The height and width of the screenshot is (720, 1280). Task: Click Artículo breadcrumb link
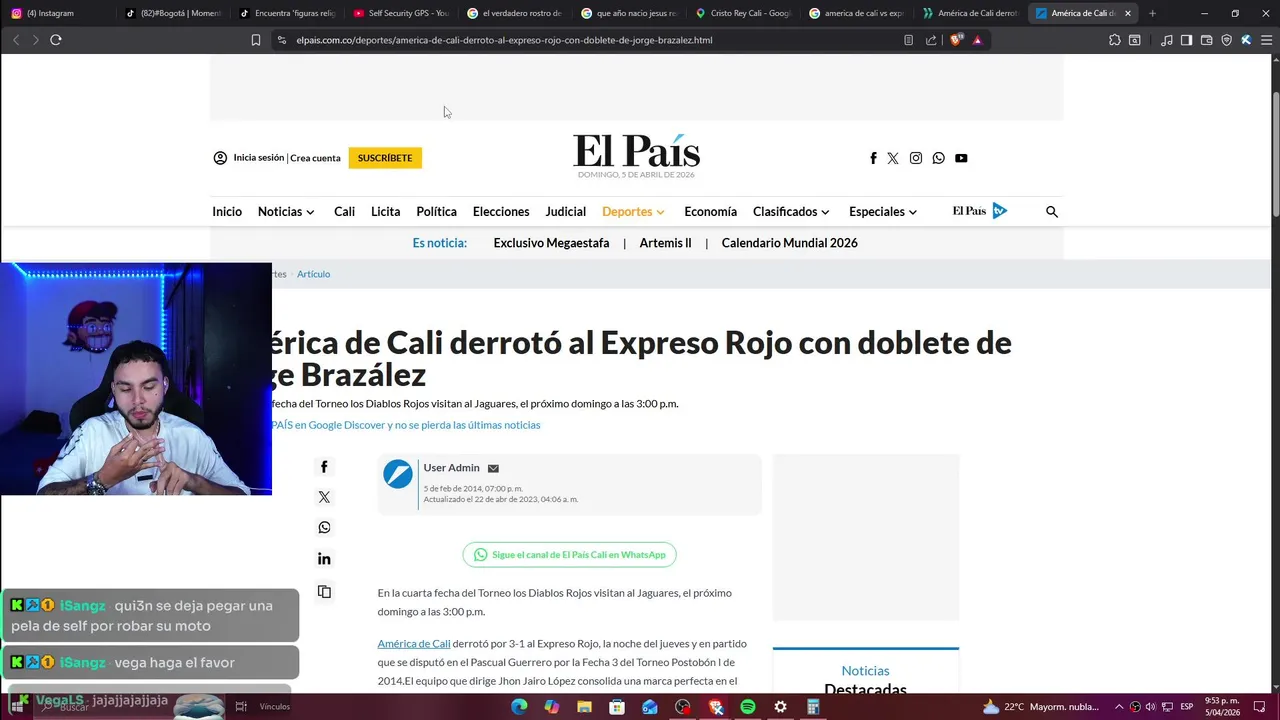(x=313, y=274)
